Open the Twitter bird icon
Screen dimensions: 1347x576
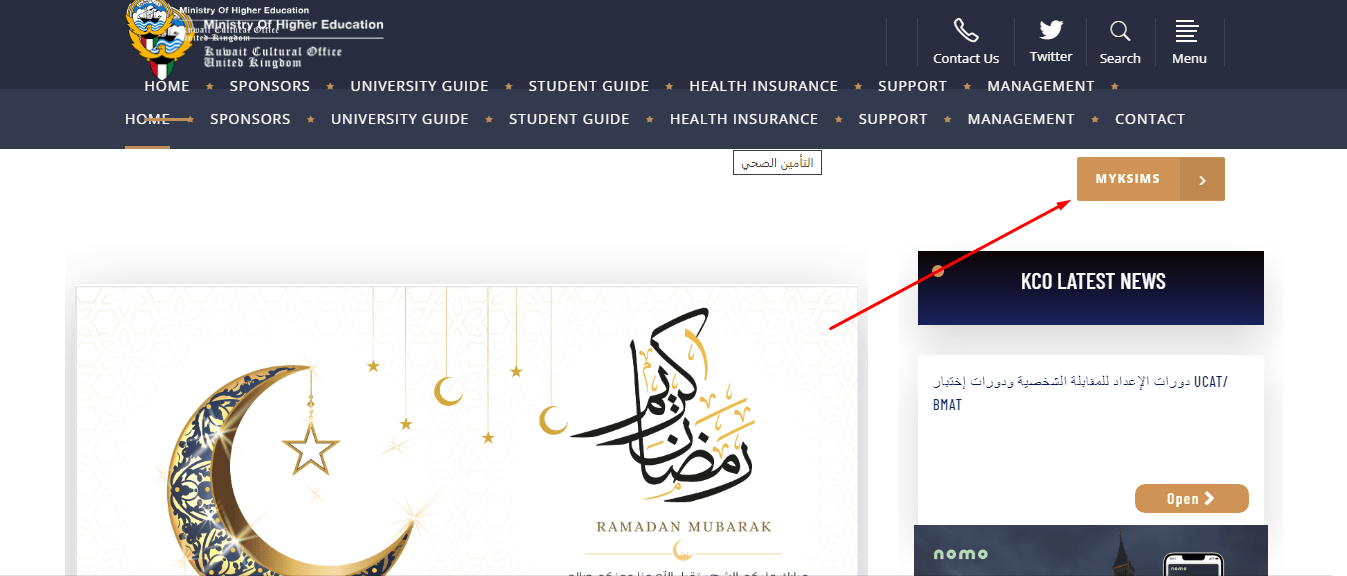[1051, 30]
